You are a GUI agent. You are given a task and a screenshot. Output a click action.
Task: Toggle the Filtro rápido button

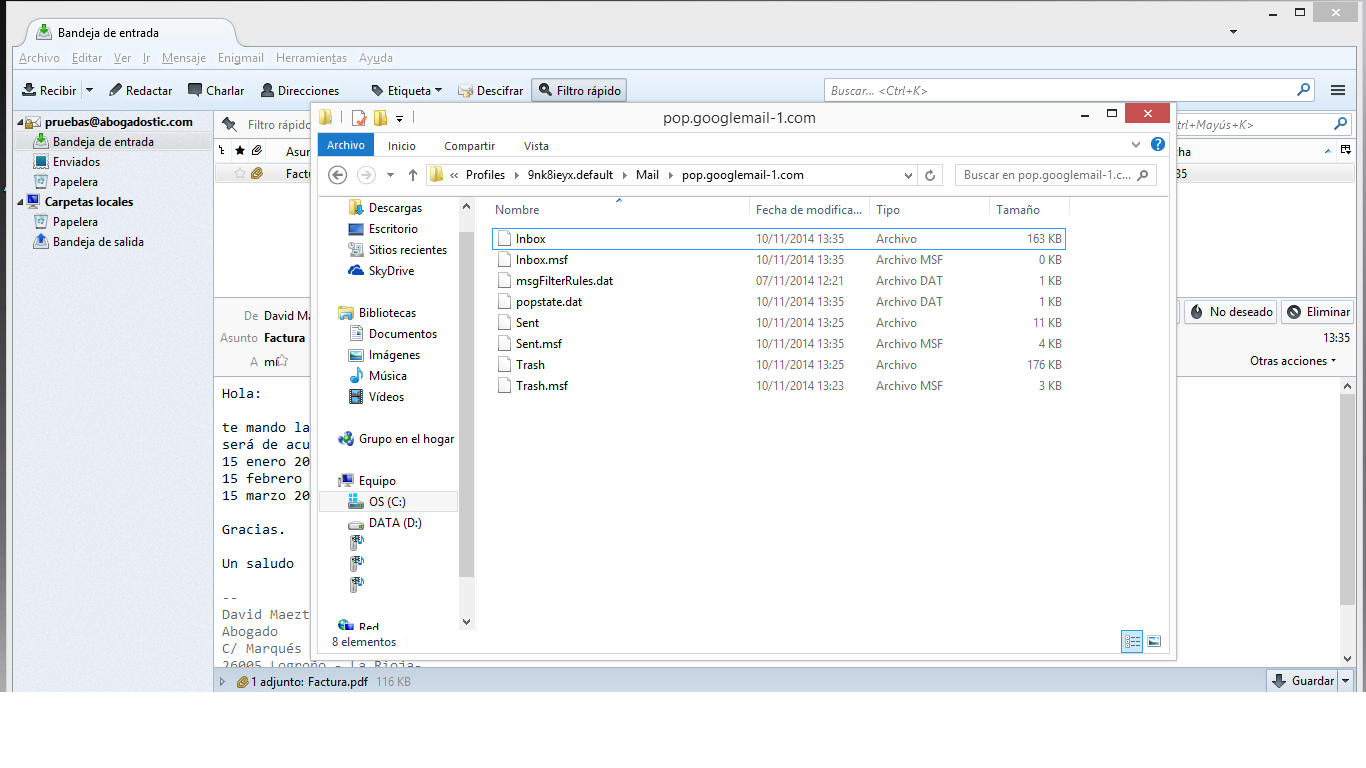pyautogui.click(x=579, y=90)
